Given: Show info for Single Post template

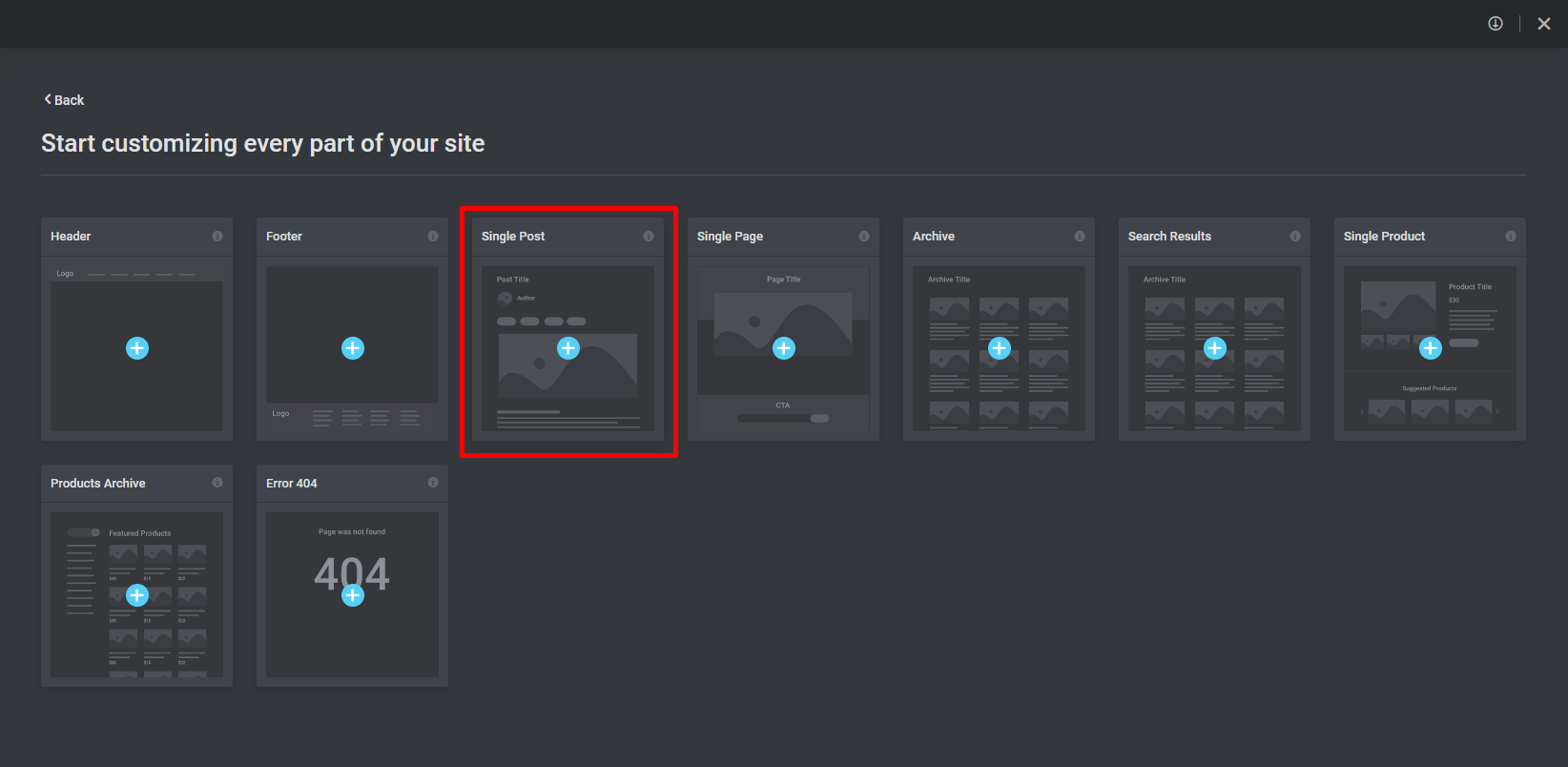Looking at the screenshot, I should [649, 237].
